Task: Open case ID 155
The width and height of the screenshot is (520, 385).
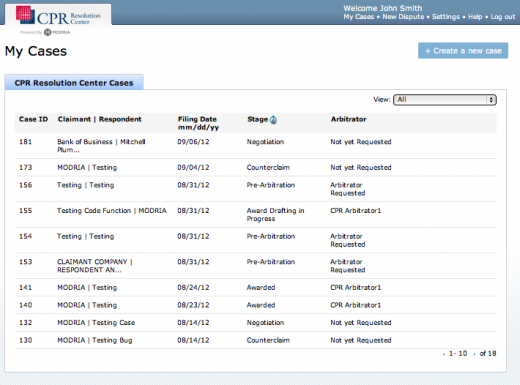Action: tap(25, 211)
